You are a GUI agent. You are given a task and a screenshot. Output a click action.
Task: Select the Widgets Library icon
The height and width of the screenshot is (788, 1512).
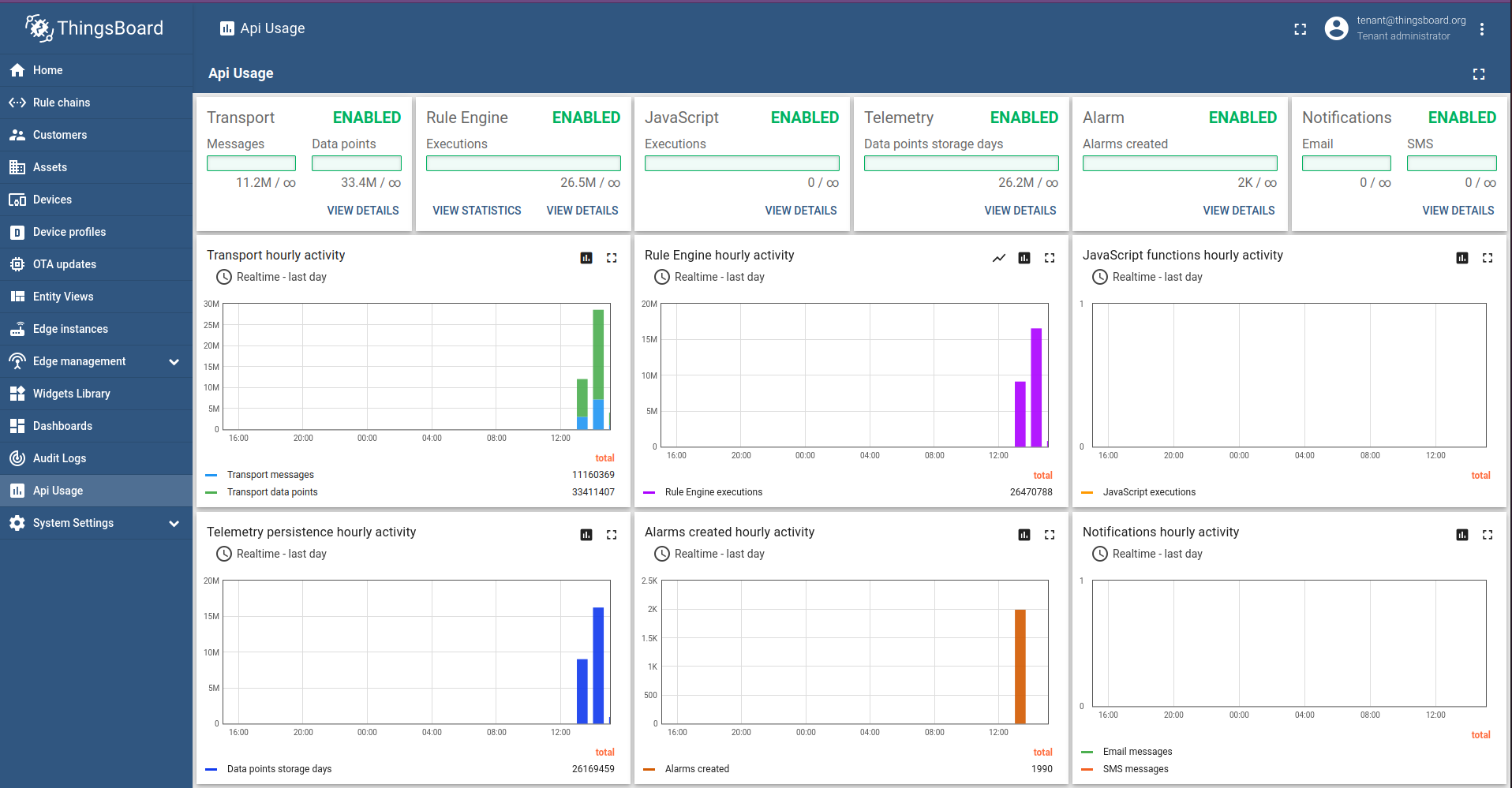pos(17,394)
